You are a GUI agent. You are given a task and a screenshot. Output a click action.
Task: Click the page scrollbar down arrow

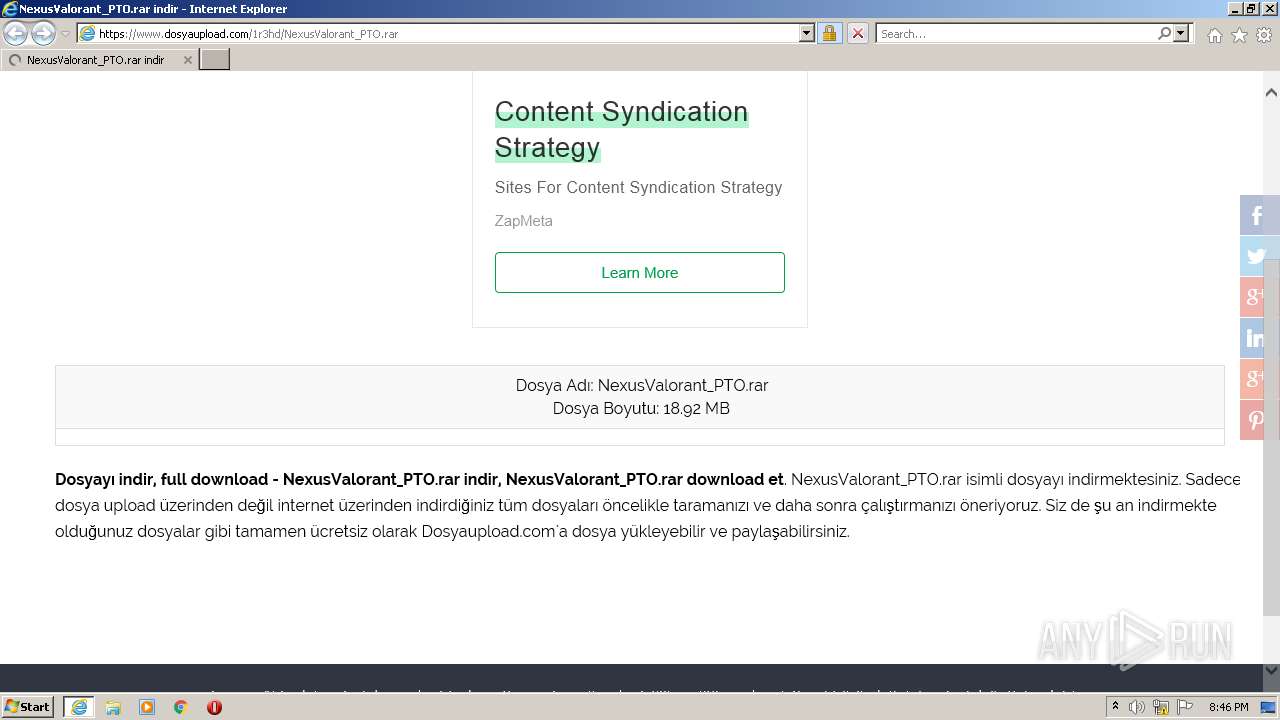1271,670
